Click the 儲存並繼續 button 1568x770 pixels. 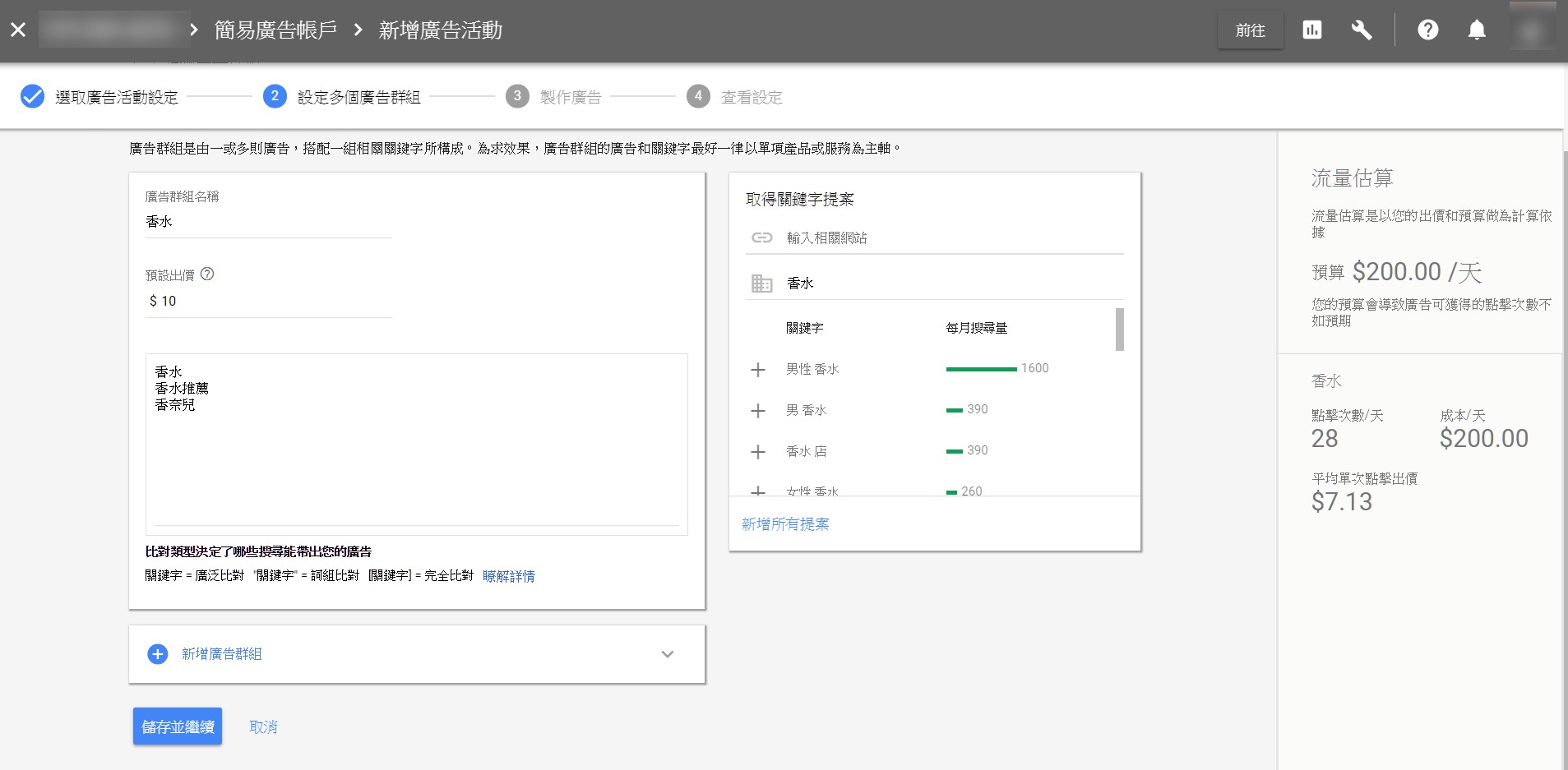(x=178, y=726)
